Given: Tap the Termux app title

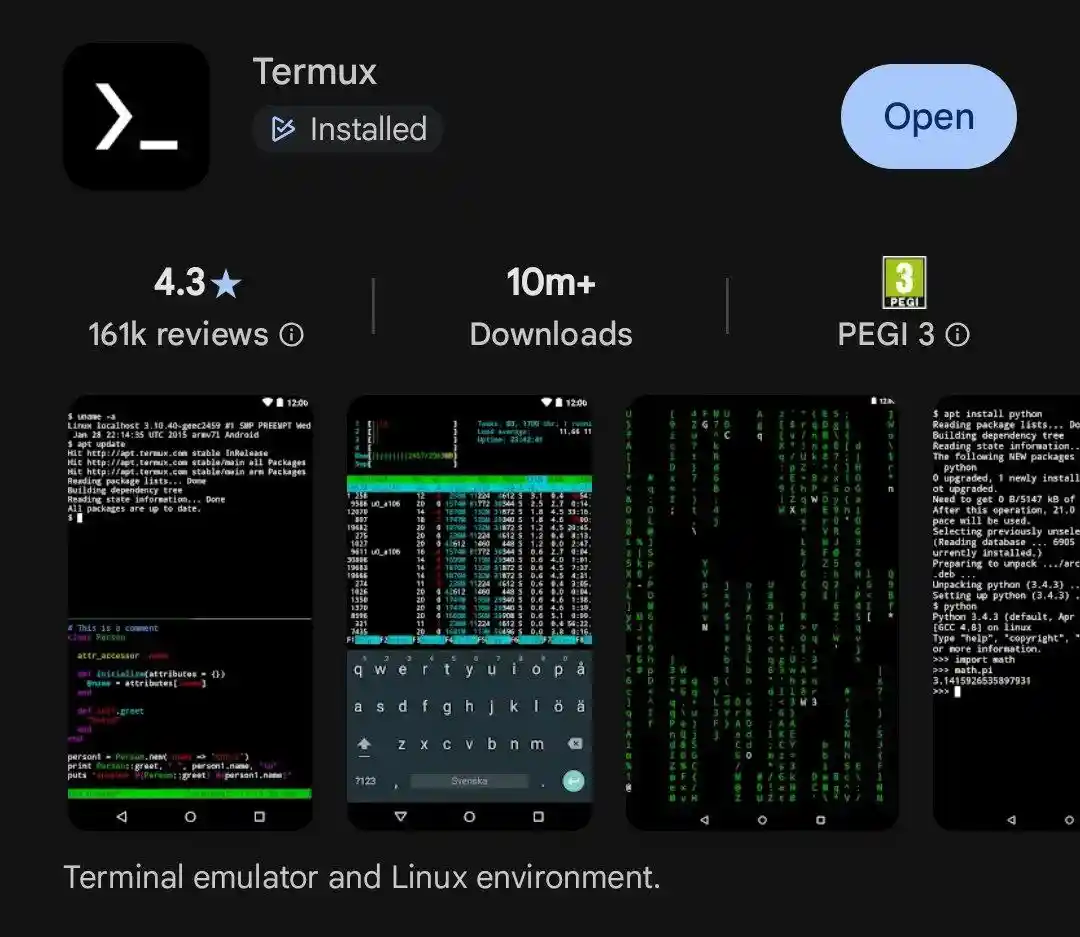Looking at the screenshot, I should tap(315, 71).
